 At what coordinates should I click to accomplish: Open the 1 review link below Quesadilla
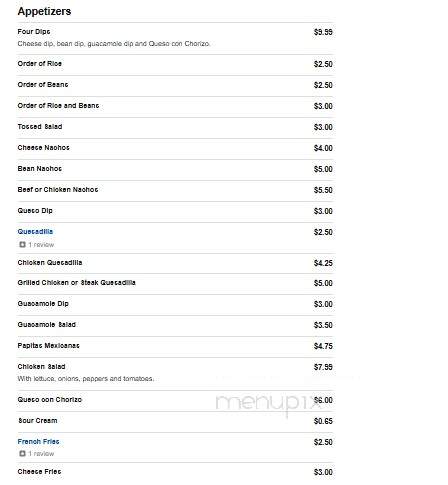tap(41, 245)
